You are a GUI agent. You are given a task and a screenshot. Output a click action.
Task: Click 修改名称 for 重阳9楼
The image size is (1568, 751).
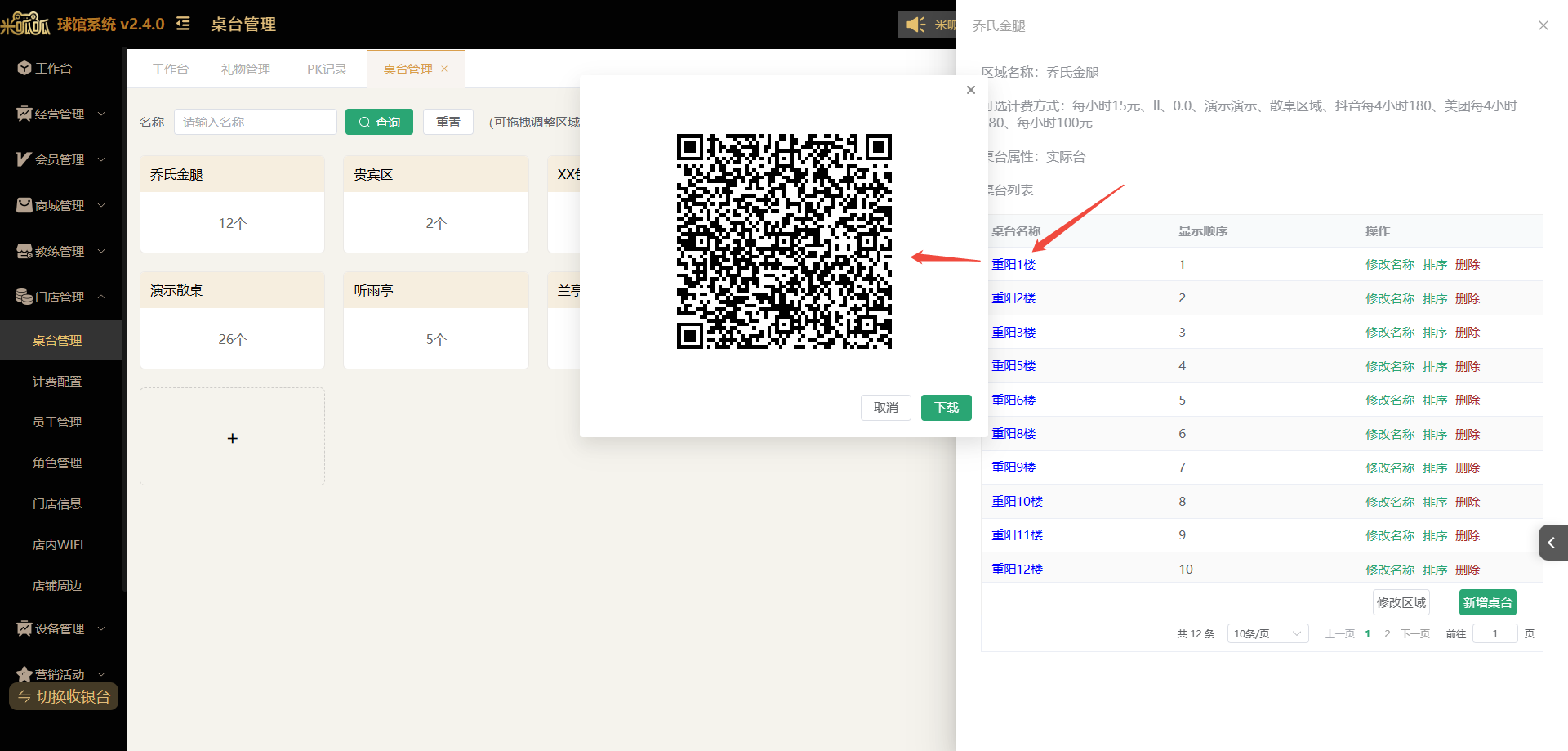point(1390,467)
